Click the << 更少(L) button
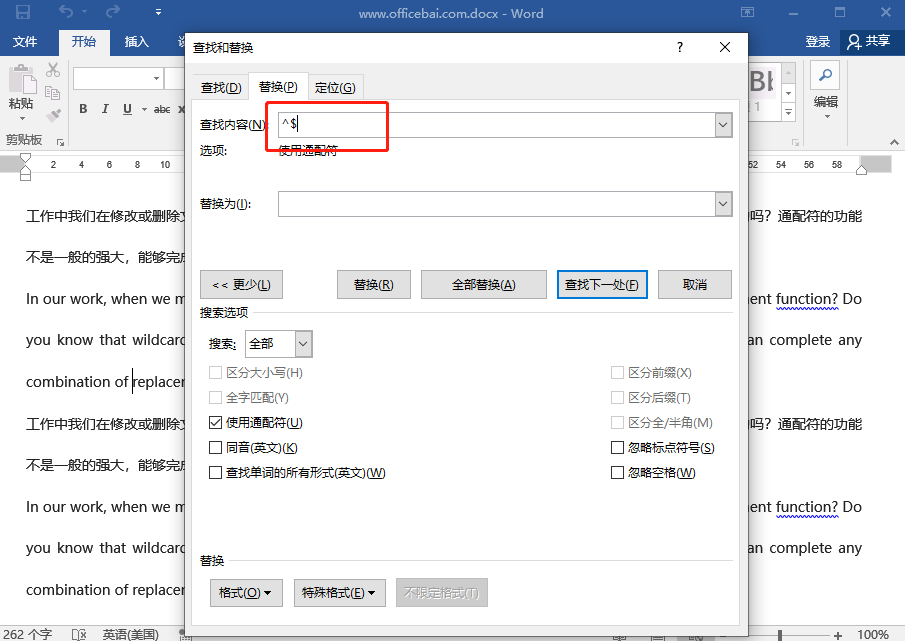This screenshot has height=641, width=905. pos(241,284)
